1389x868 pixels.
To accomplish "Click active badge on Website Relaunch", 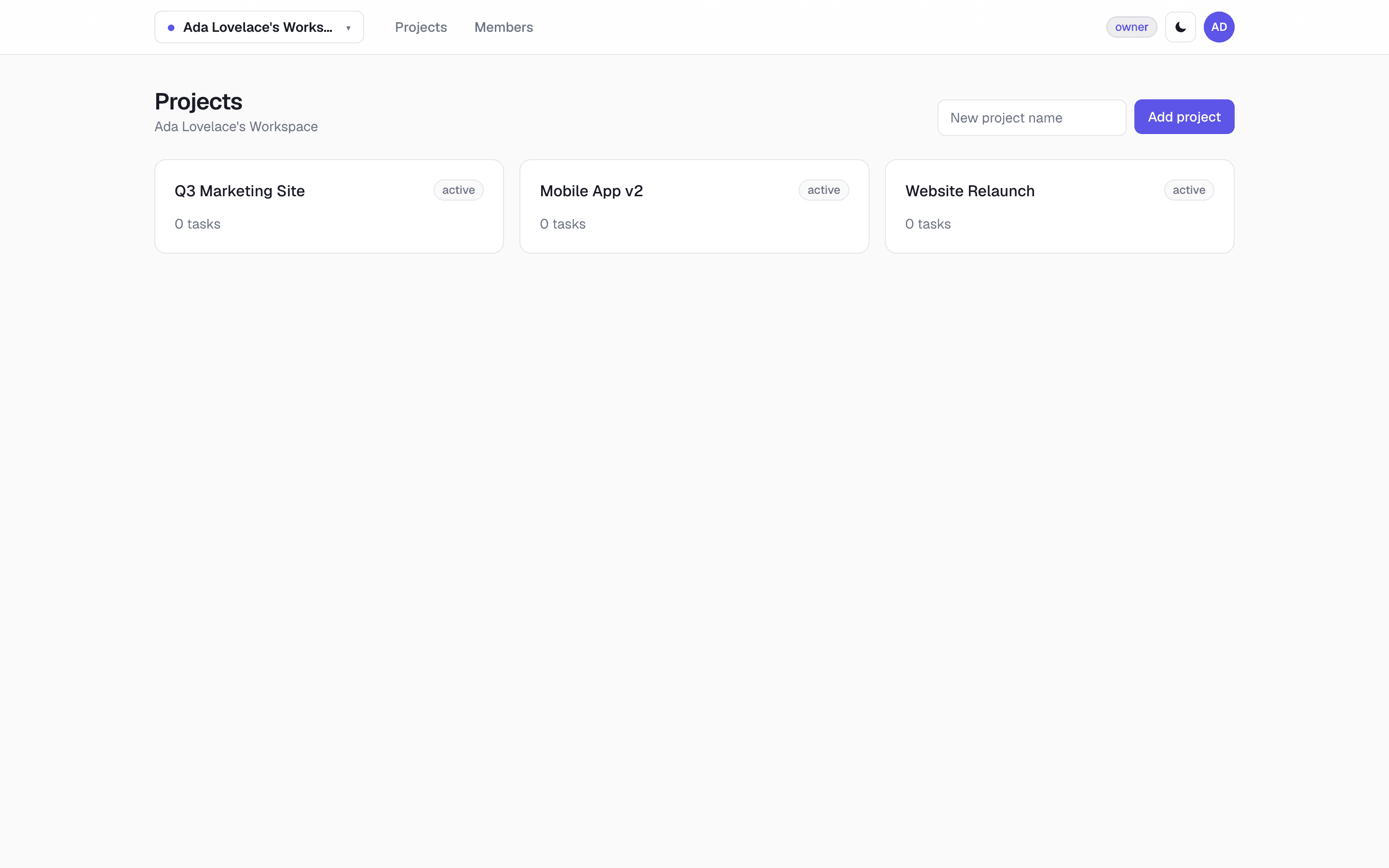I will click(x=1189, y=190).
